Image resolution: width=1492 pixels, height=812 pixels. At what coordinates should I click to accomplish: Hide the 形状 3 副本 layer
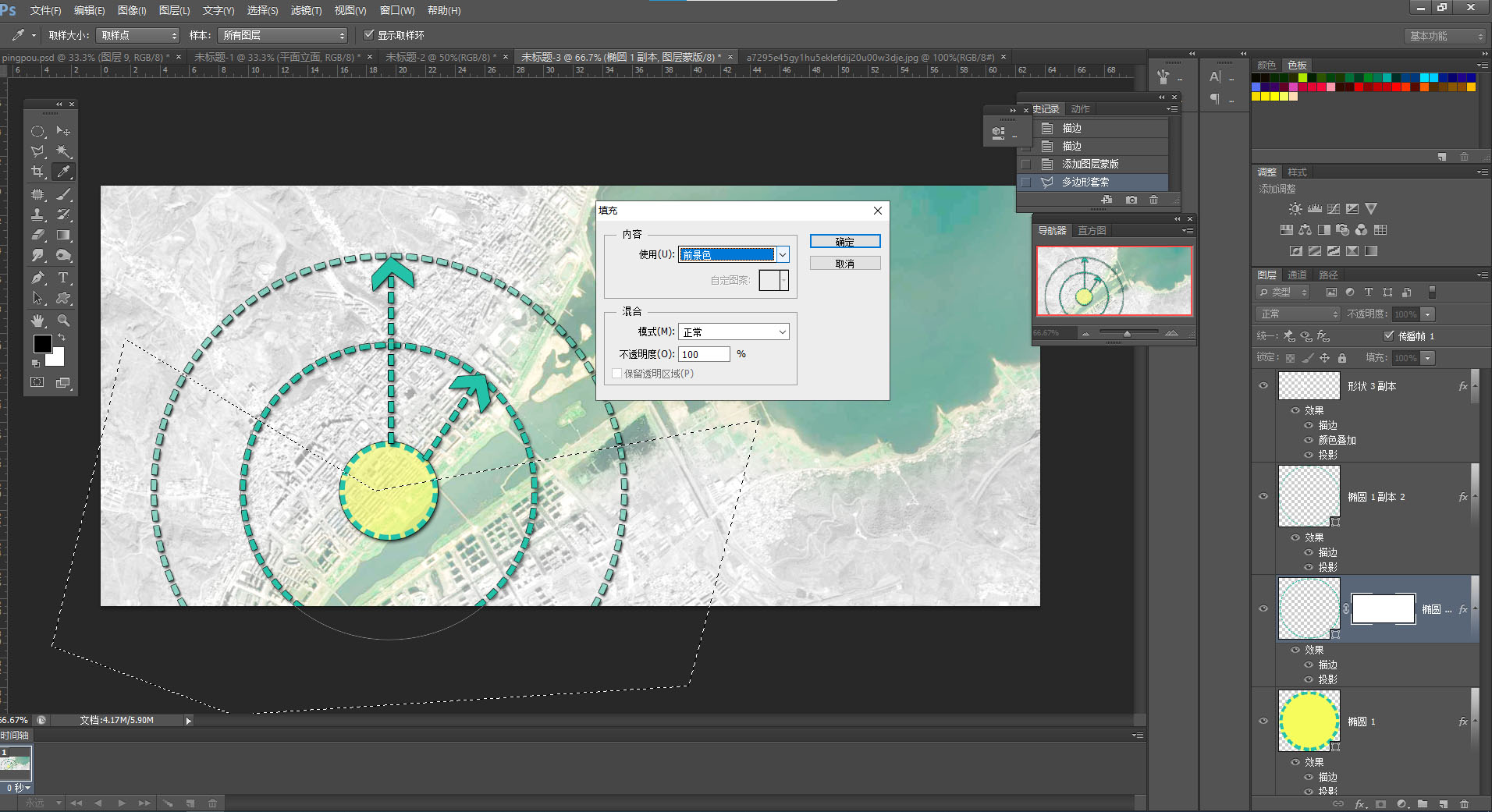tap(1263, 386)
